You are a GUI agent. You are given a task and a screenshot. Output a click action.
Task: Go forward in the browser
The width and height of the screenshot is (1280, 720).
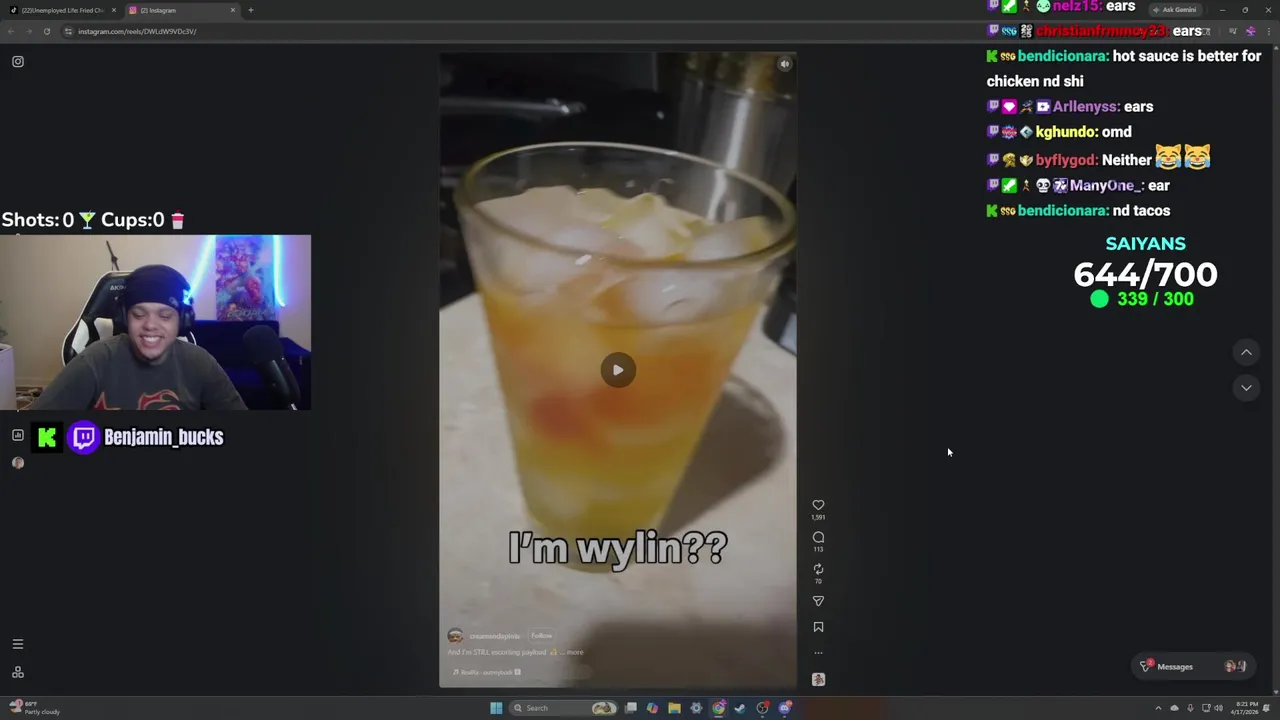click(x=29, y=31)
